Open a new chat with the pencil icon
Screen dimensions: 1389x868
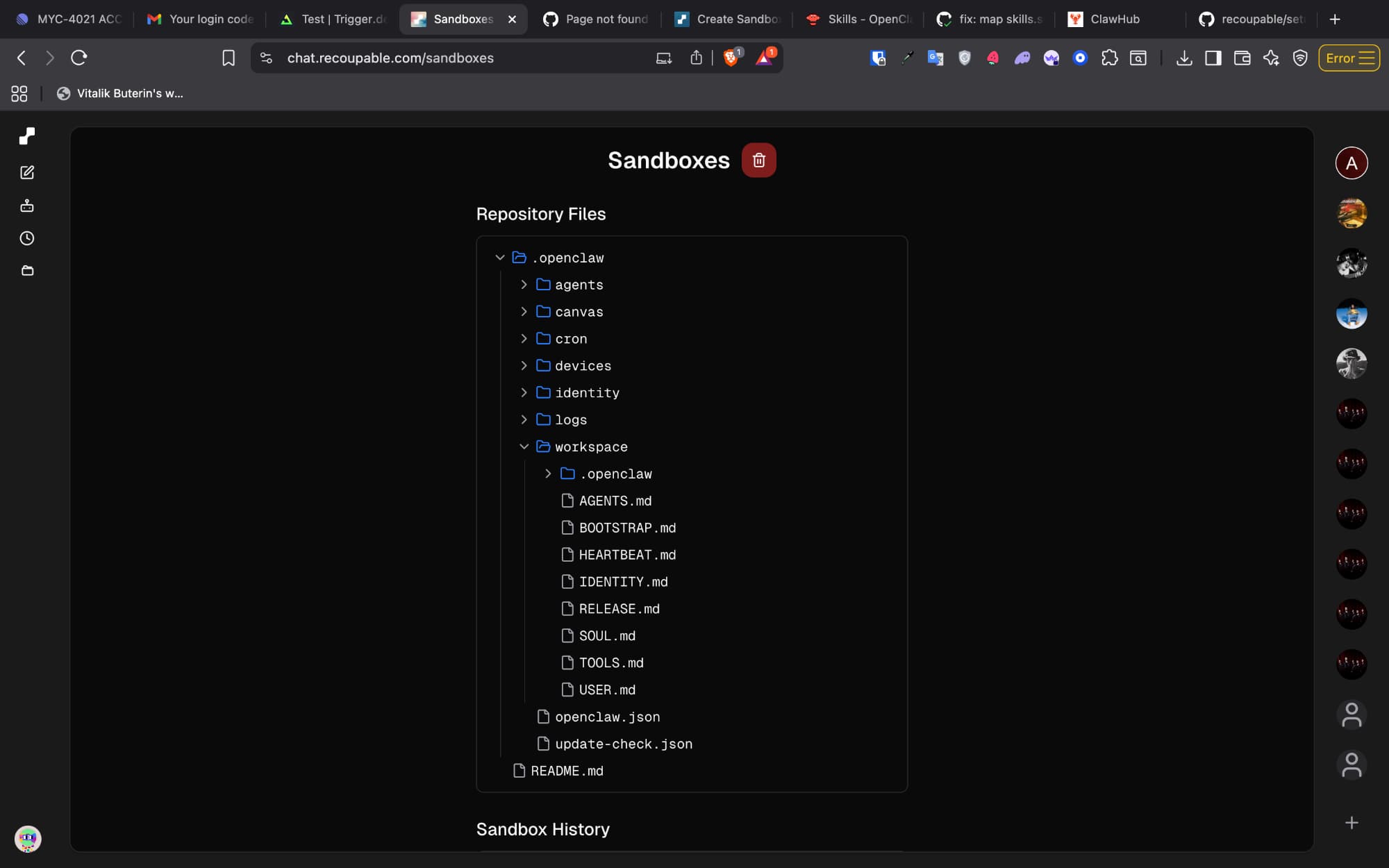[x=27, y=172]
